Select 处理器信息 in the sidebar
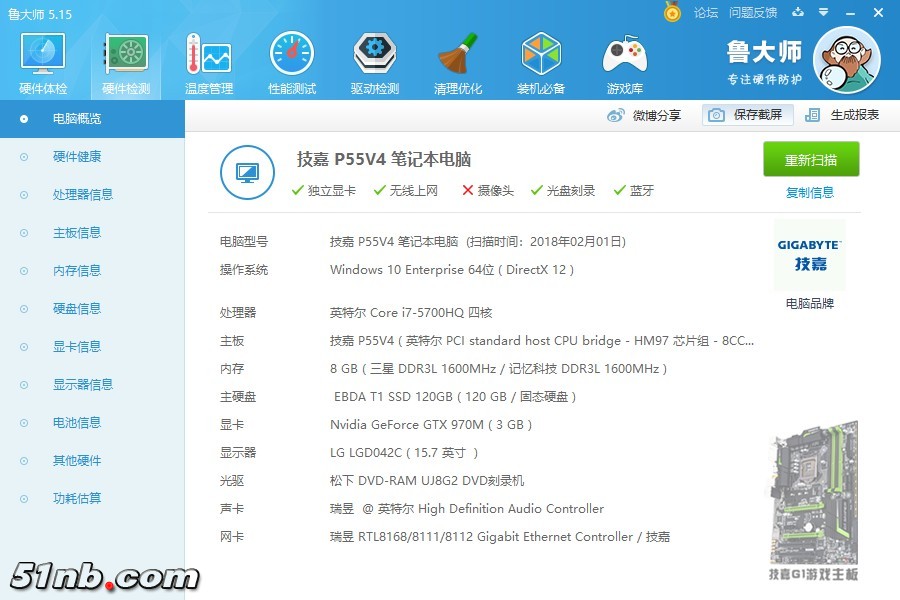The image size is (900, 600). point(83,195)
